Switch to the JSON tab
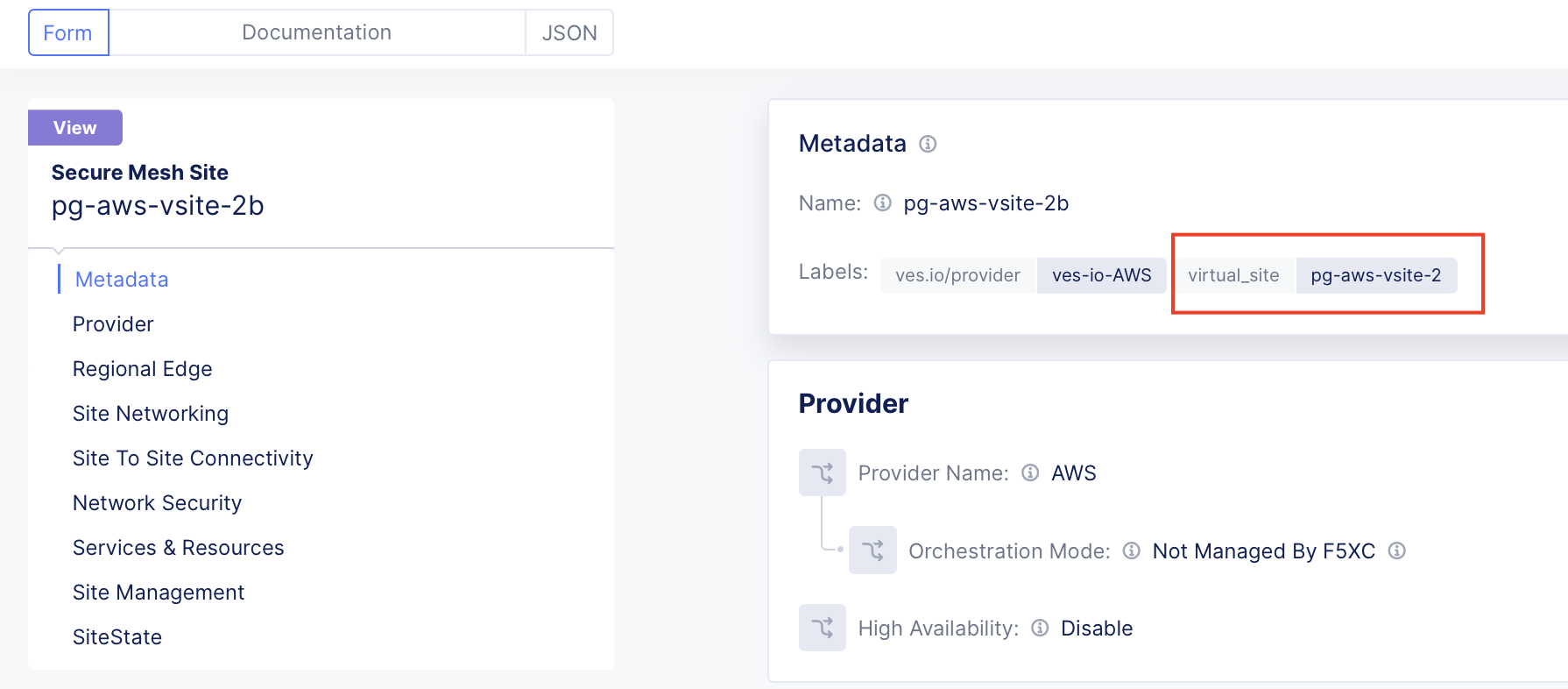1568x689 pixels. [x=569, y=33]
